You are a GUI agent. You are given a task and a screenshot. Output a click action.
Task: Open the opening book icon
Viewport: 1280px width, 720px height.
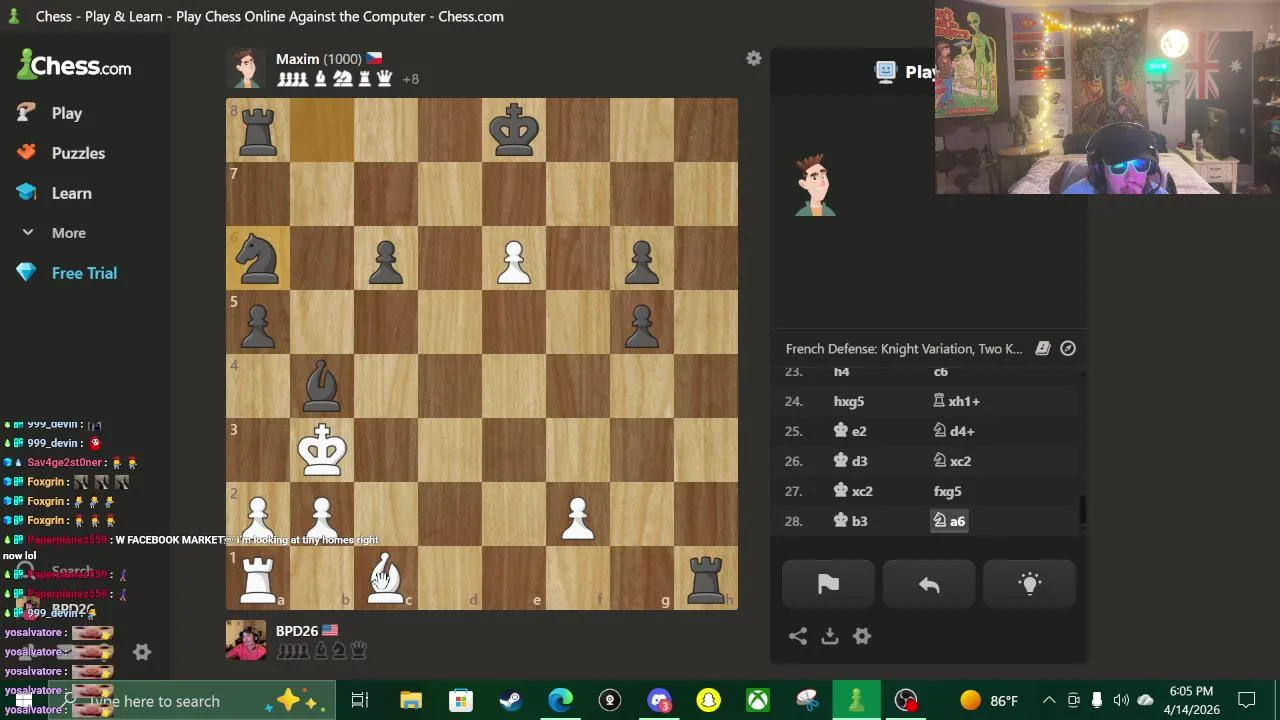point(1043,348)
